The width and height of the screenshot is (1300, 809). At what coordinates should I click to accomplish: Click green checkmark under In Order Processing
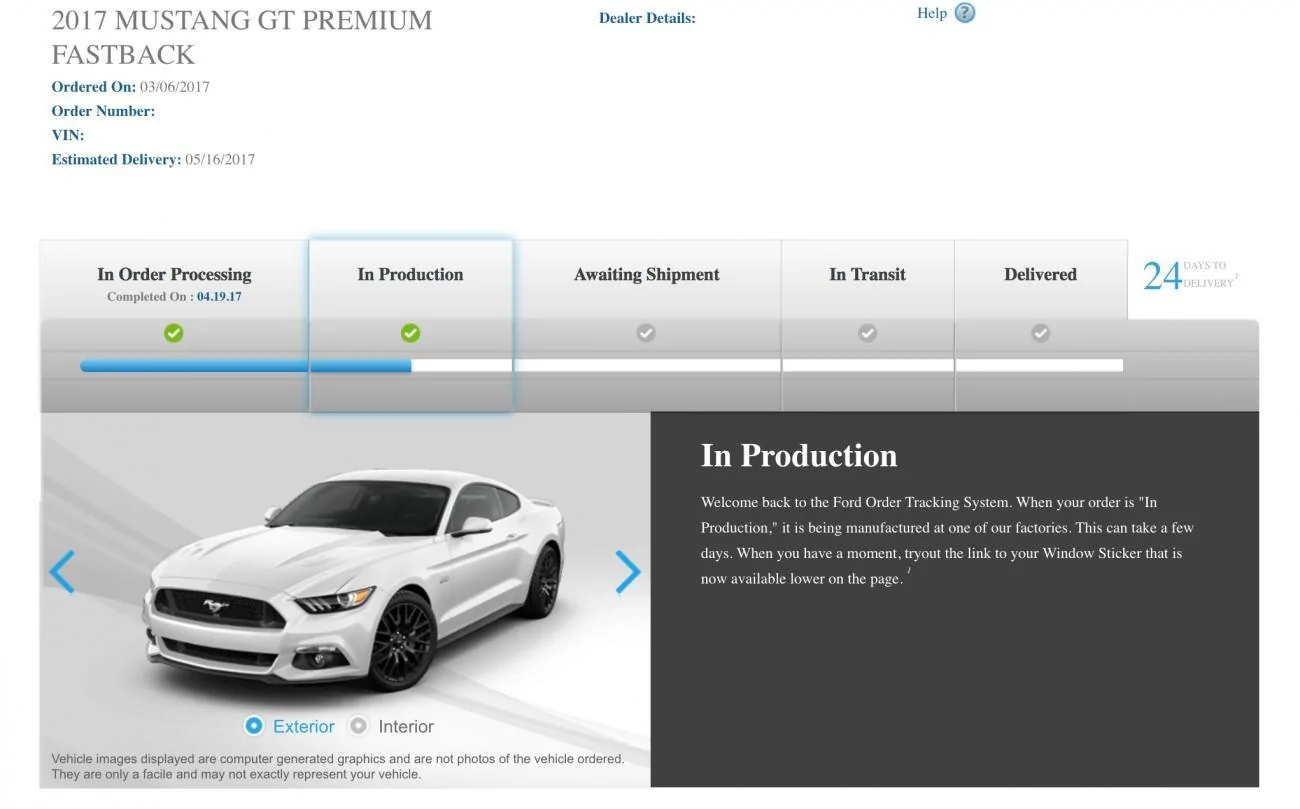click(174, 333)
